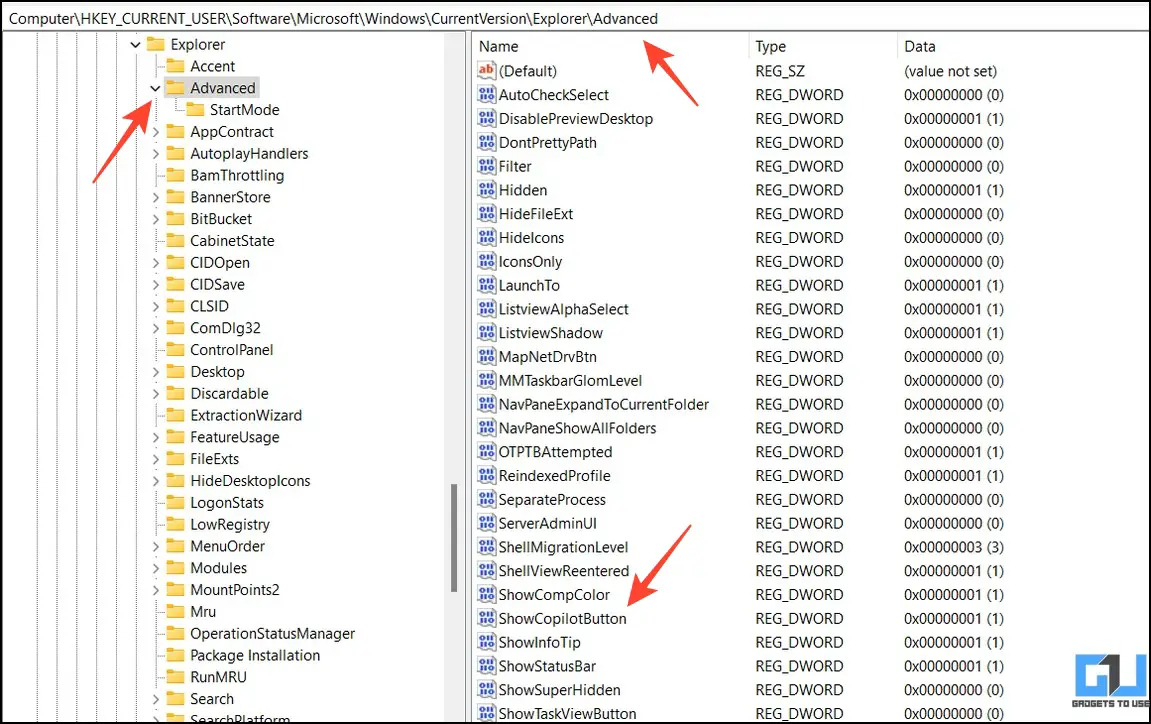Click the ShellMigrationLevel DWORD icon
This screenshot has width=1151, height=724.
coord(486,547)
